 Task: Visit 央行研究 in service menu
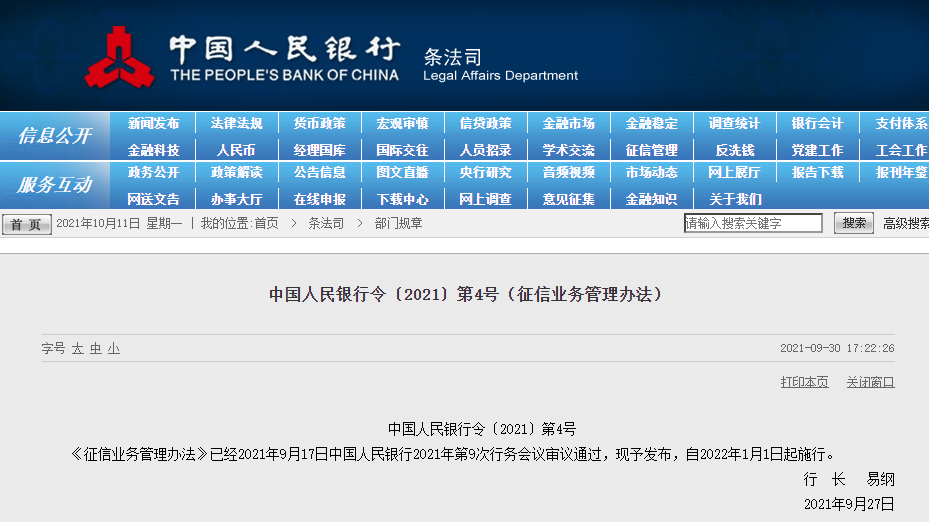[485, 172]
